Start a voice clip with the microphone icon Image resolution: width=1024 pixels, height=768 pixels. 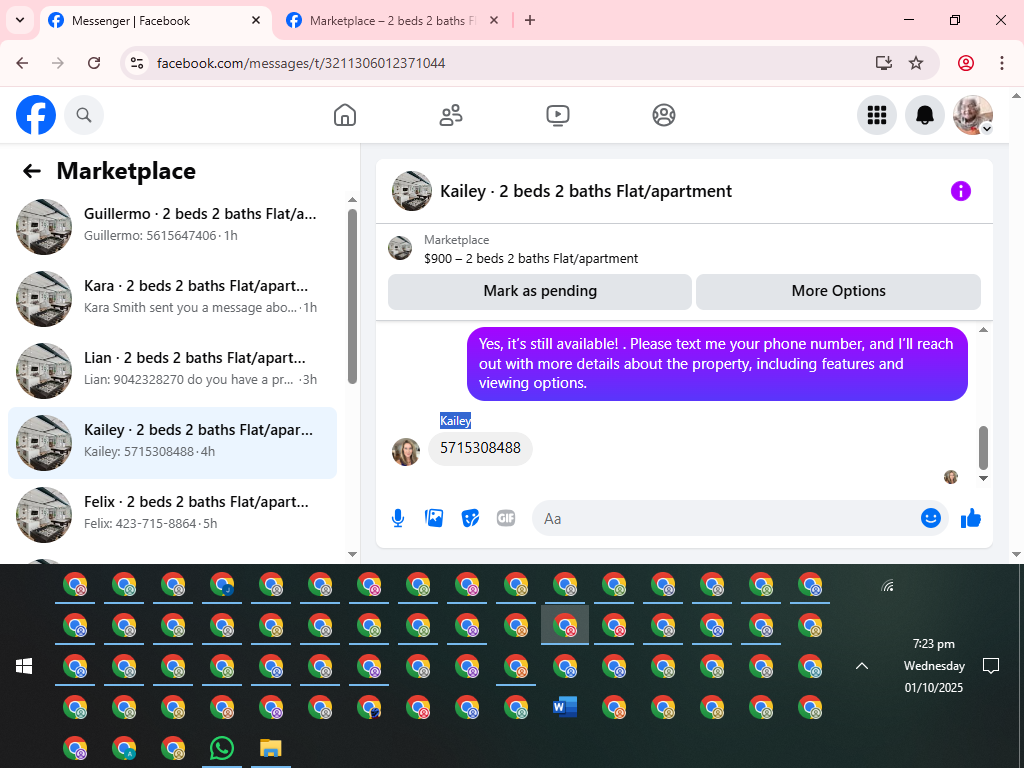click(398, 519)
